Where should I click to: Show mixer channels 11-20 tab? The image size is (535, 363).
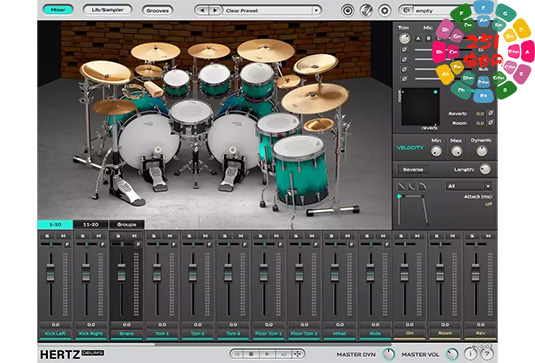[91, 224]
